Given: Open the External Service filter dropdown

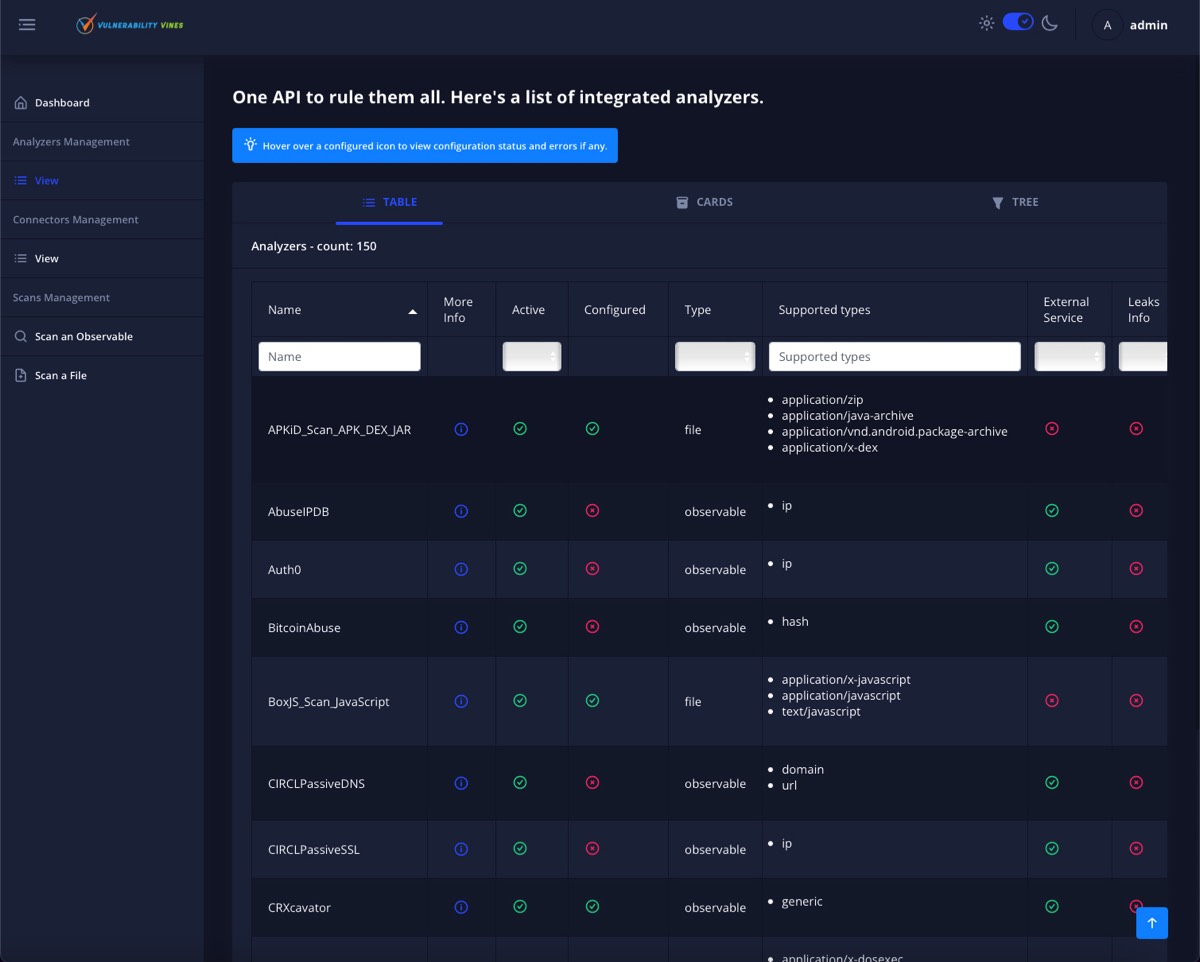Looking at the screenshot, I should [x=1069, y=356].
